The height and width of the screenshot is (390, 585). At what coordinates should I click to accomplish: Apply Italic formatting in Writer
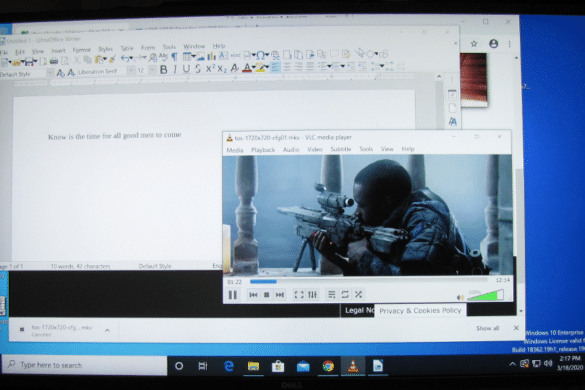click(175, 69)
